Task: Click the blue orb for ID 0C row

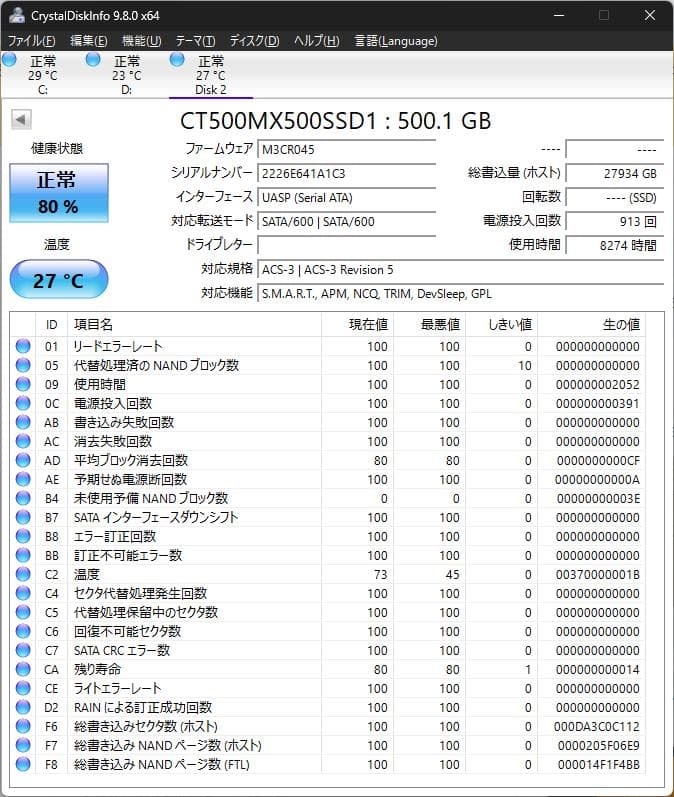Action: 23,403
